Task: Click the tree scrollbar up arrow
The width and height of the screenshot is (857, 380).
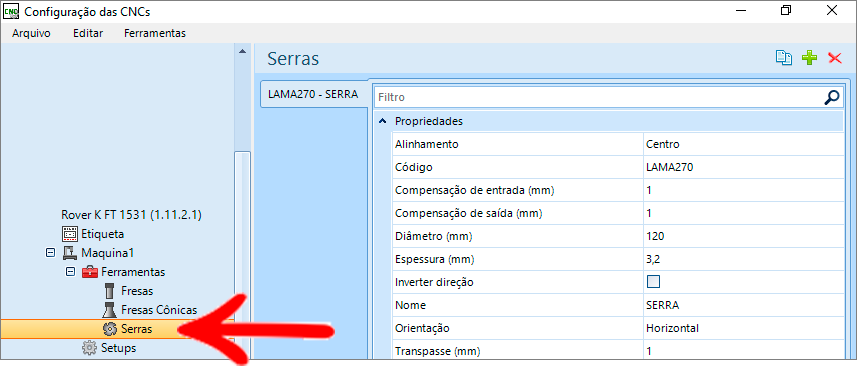Action: coord(243,51)
